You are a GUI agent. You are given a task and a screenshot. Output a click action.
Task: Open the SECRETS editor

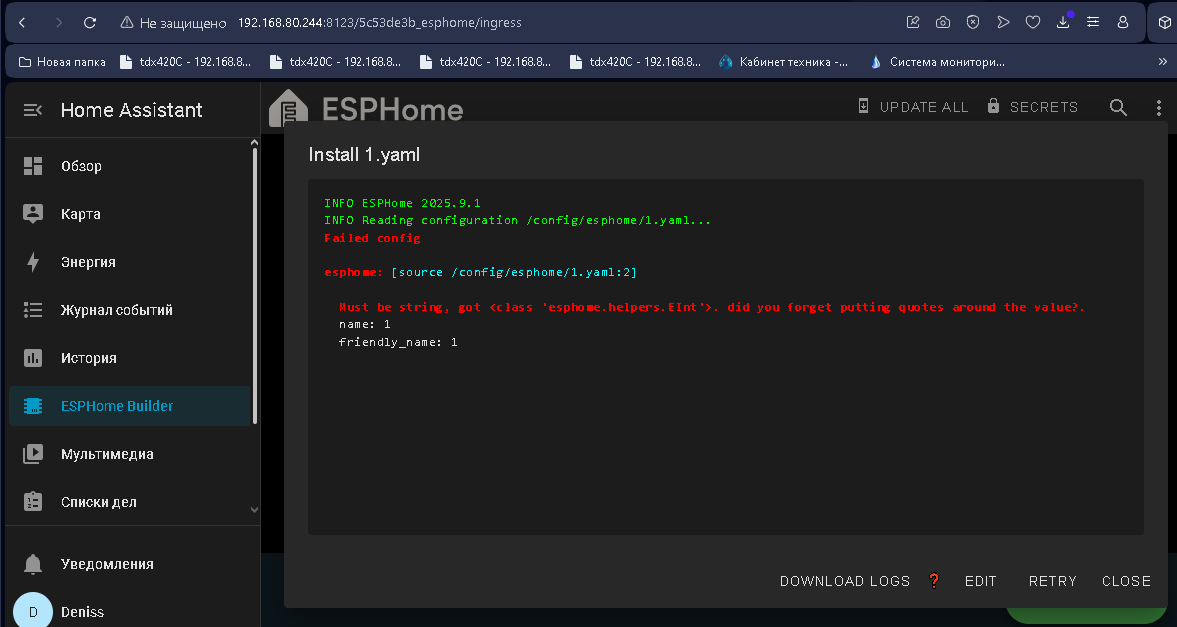[1032, 107]
